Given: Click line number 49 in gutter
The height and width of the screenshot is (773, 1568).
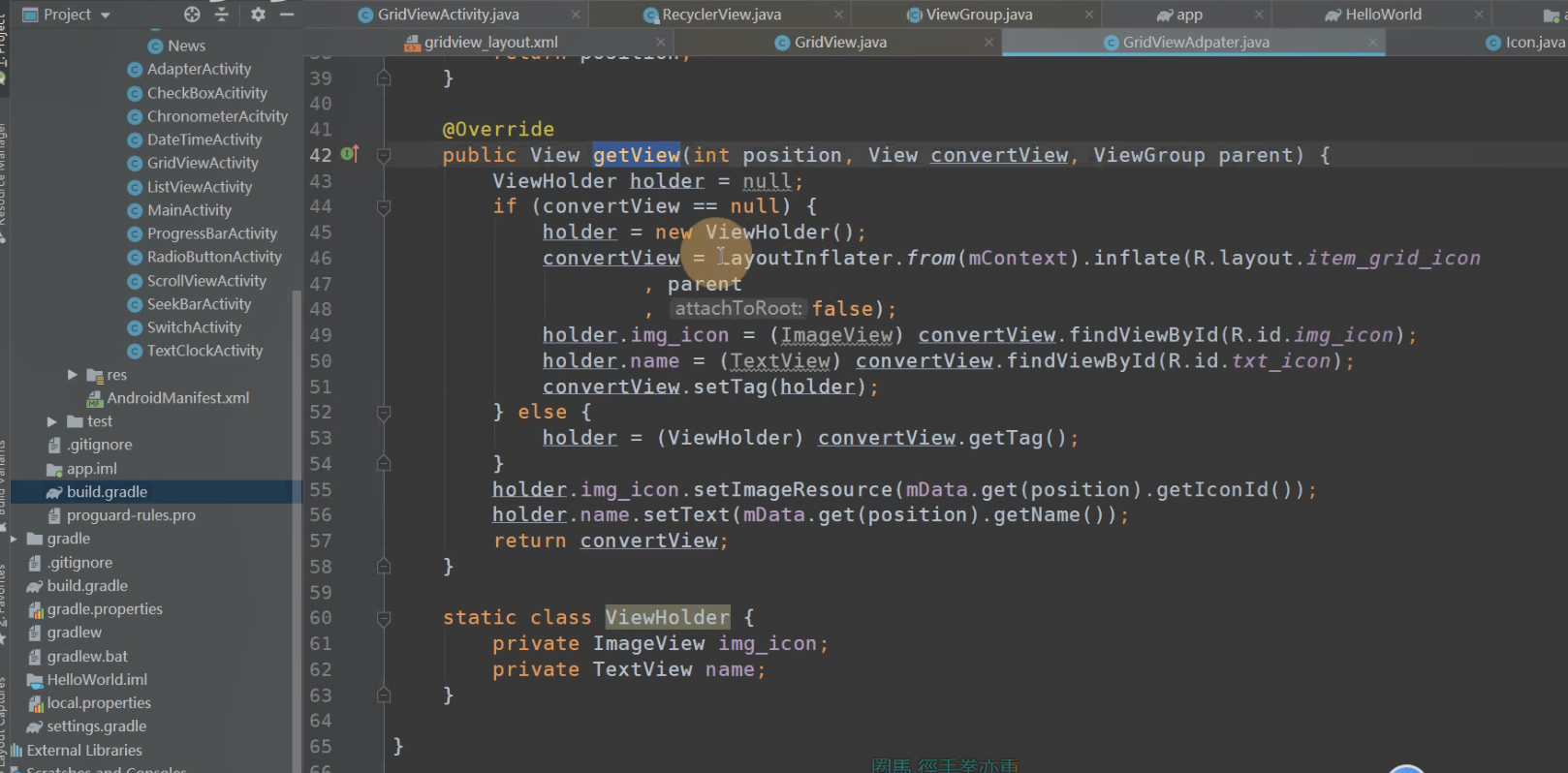Looking at the screenshot, I should (x=320, y=335).
